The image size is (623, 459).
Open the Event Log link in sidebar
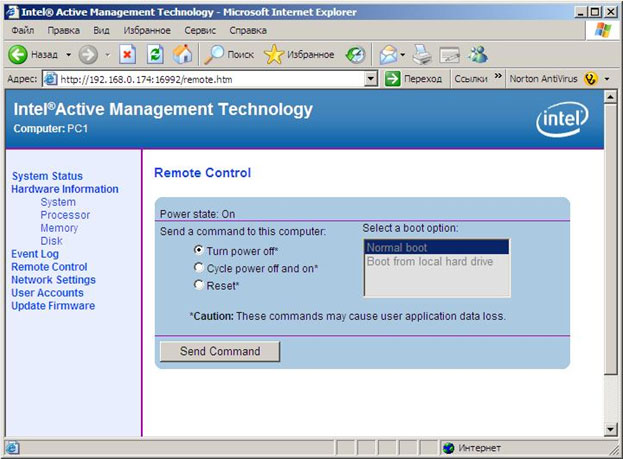(35, 254)
